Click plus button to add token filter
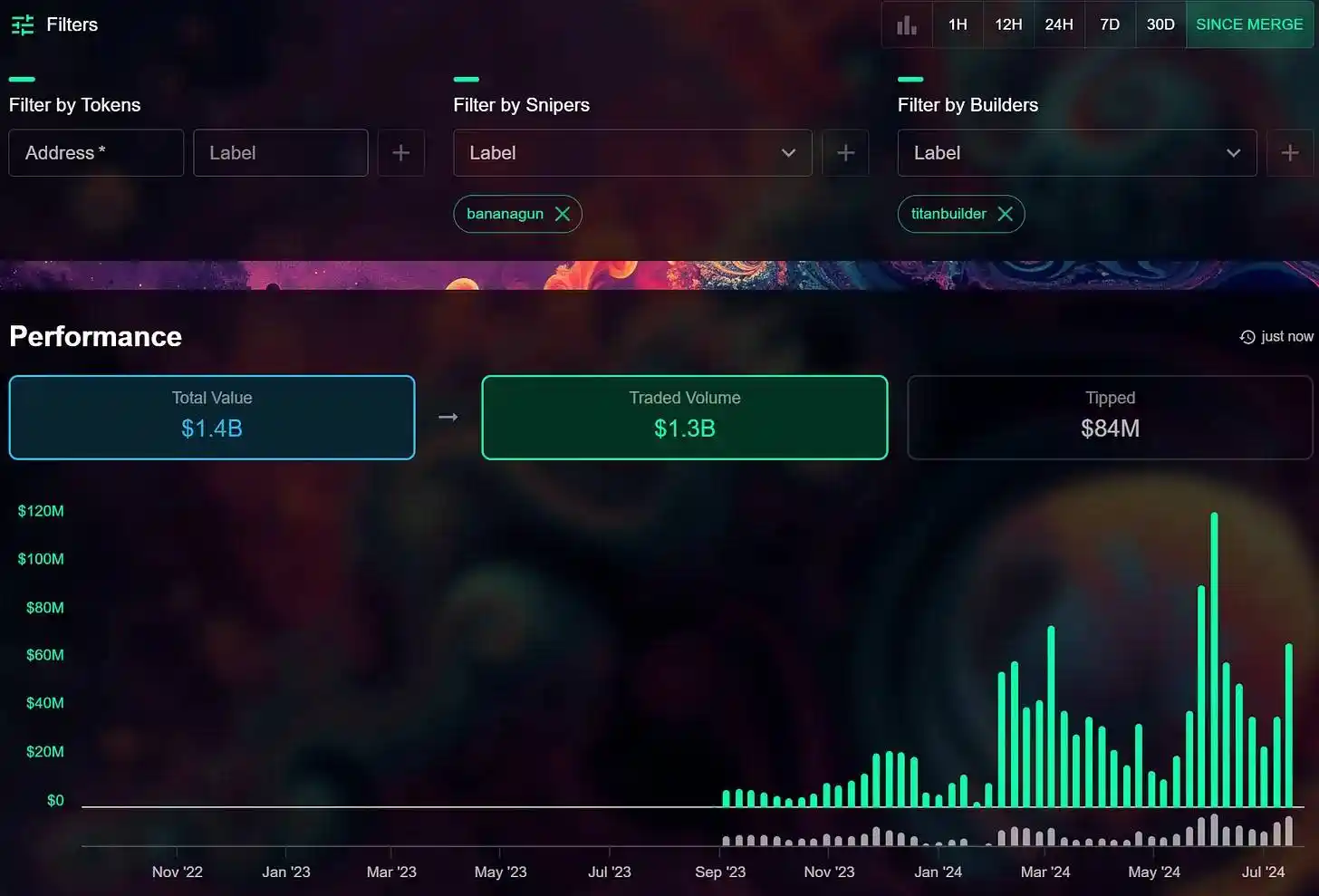Image resolution: width=1319 pixels, height=896 pixels. click(x=400, y=153)
